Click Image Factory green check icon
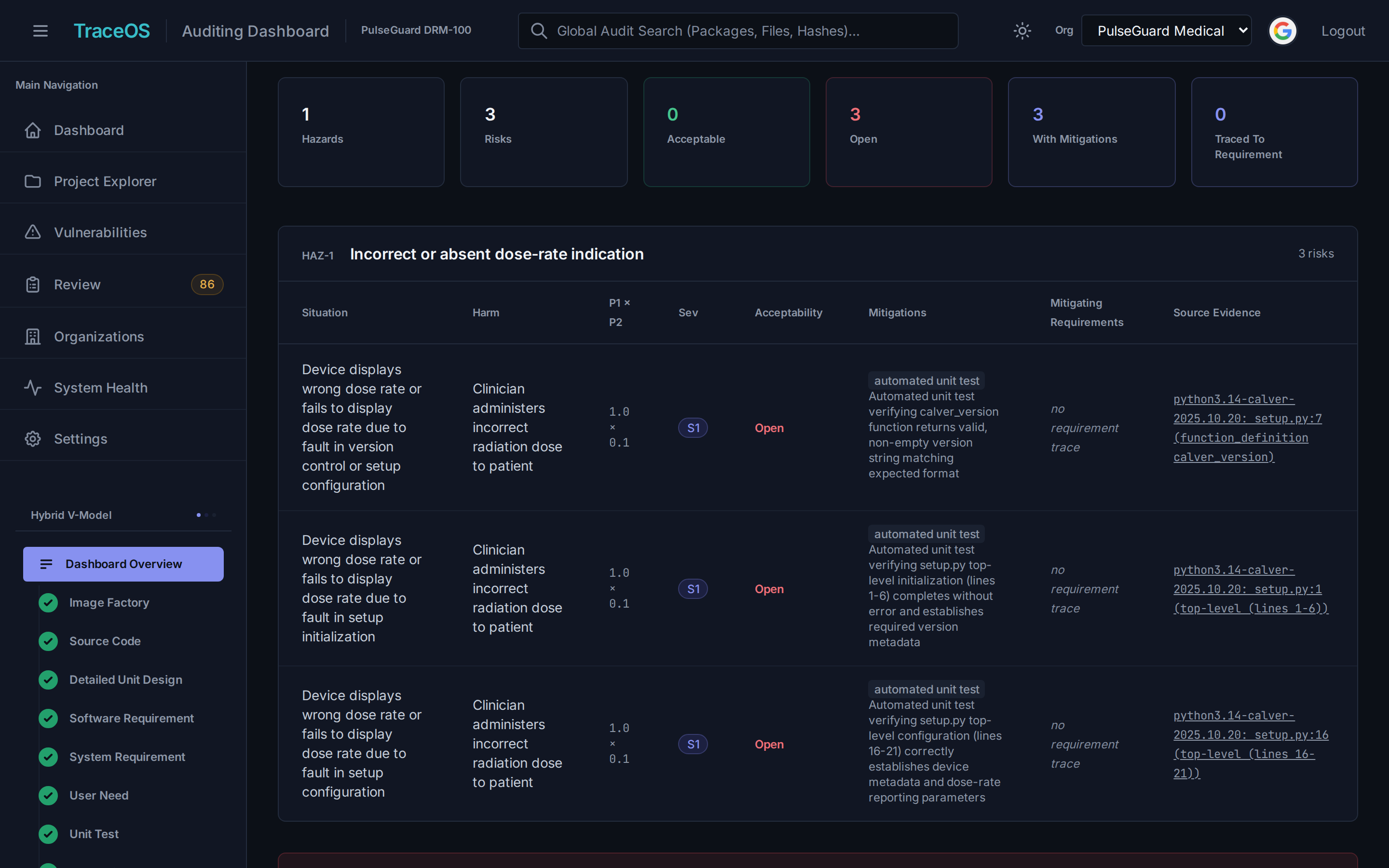The height and width of the screenshot is (868, 1389). click(x=48, y=603)
